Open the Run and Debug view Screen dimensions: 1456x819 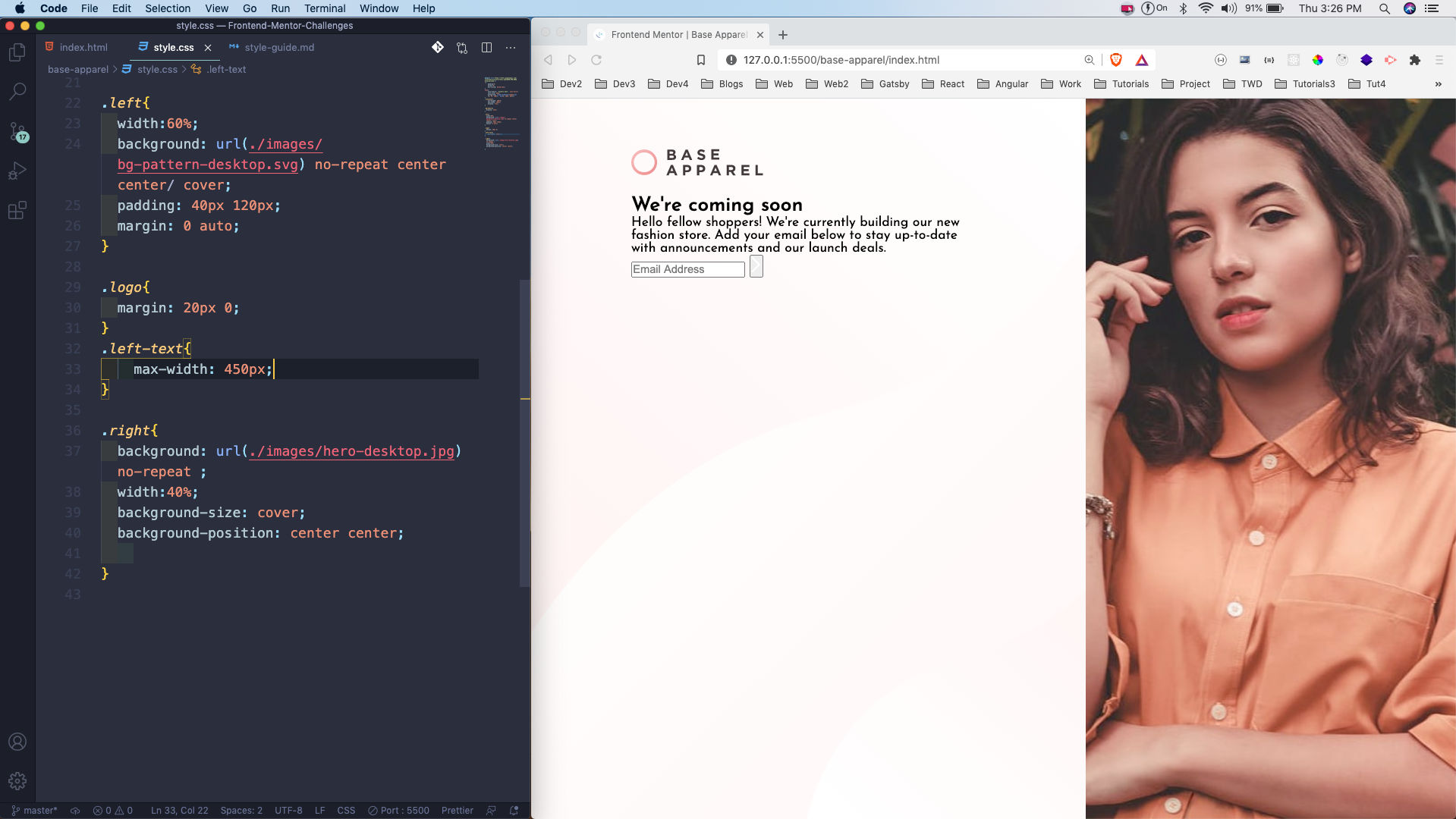click(x=17, y=171)
